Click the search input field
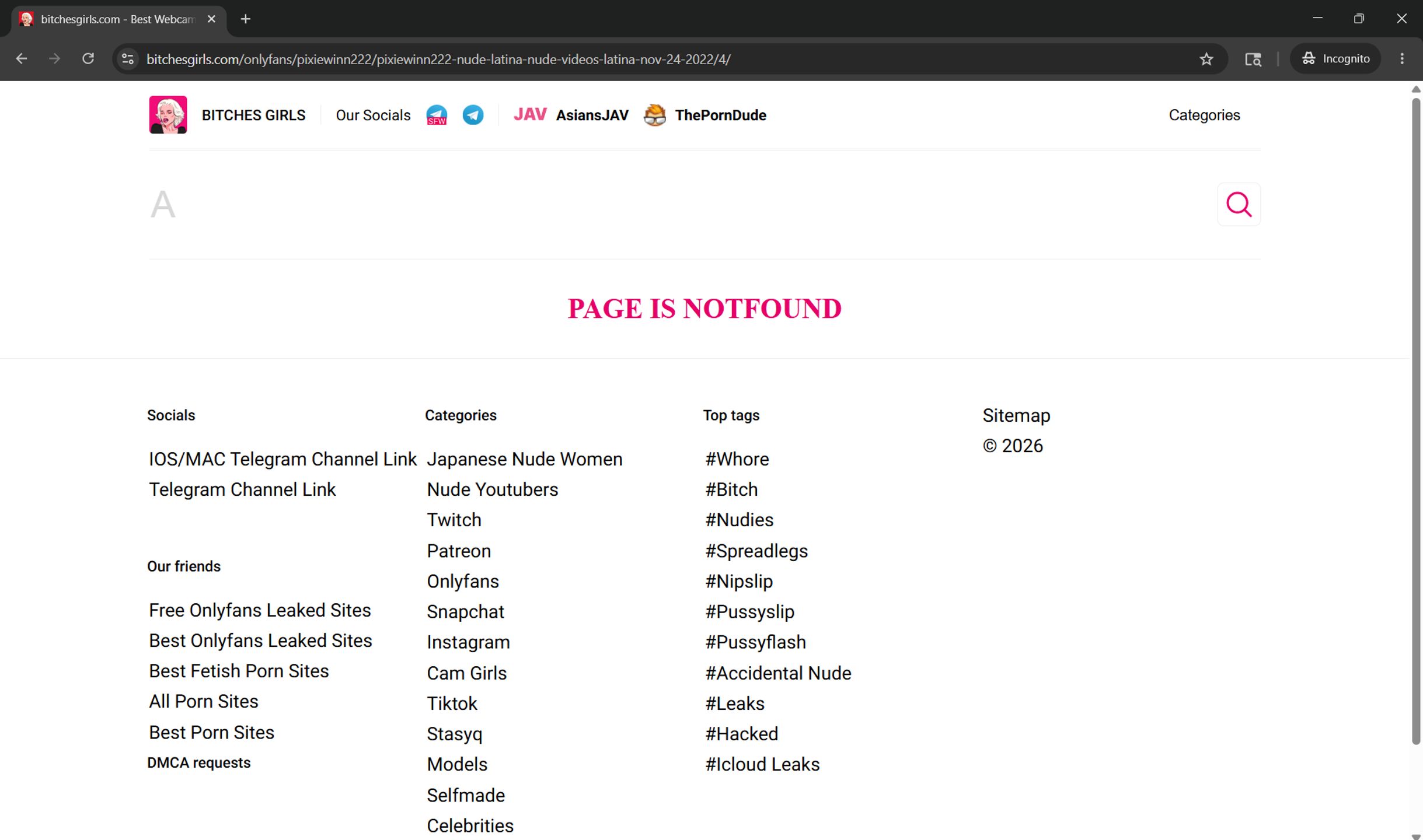Viewport: 1423px width, 840px height. (680, 204)
